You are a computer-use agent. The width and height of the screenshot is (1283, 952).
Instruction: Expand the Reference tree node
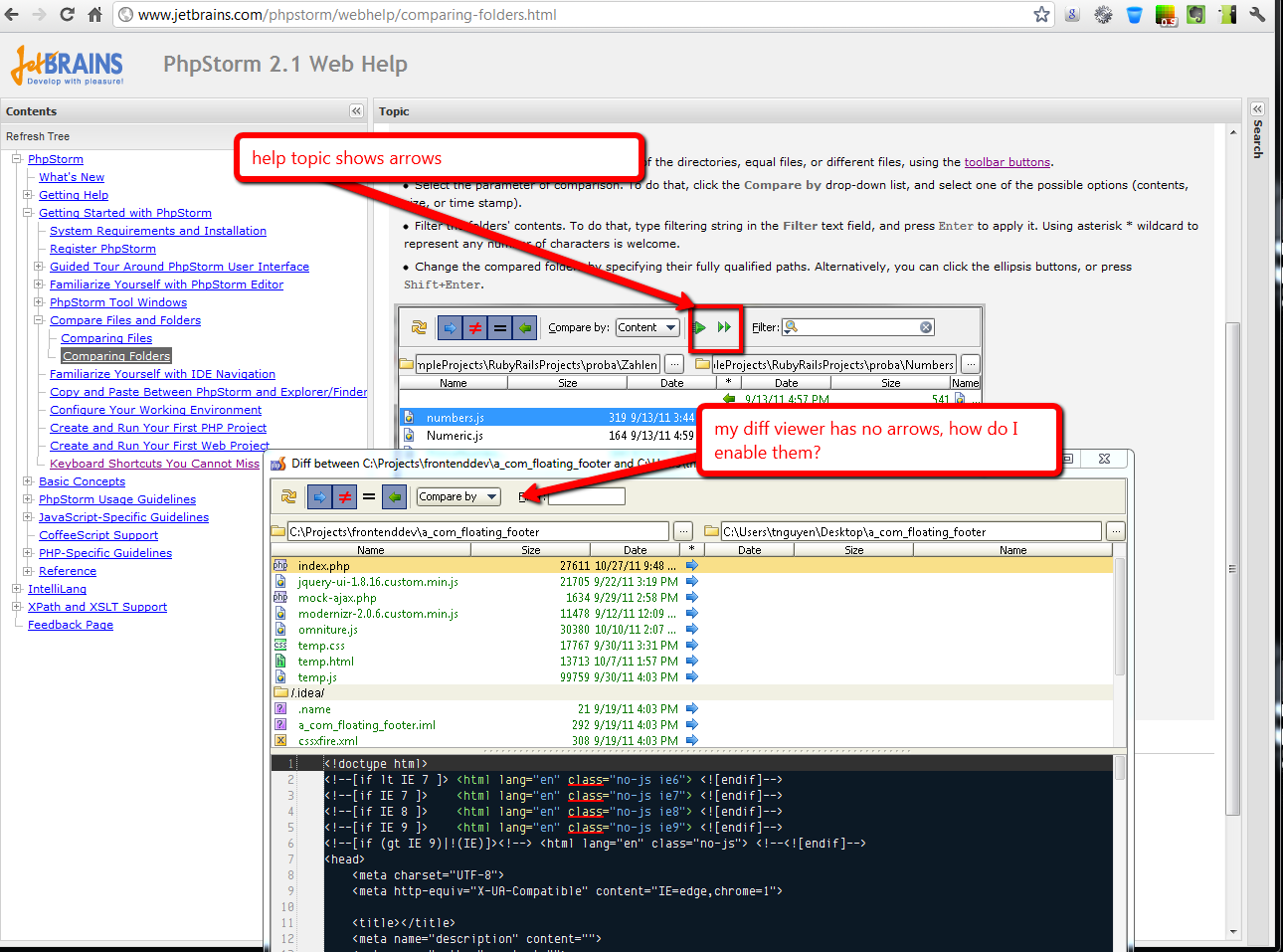(28, 571)
